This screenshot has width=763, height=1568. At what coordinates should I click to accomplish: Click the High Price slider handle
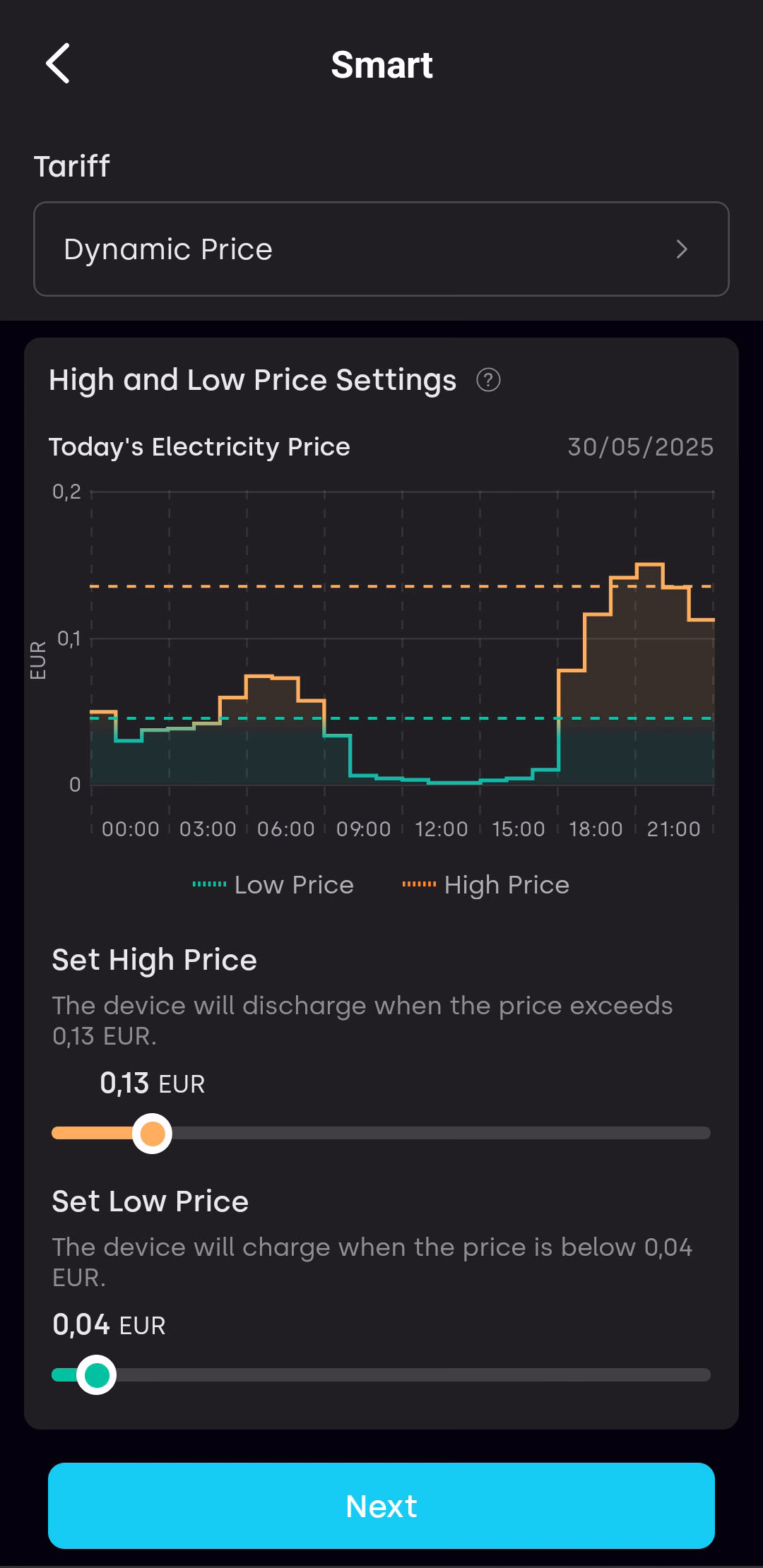coord(152,1133)
